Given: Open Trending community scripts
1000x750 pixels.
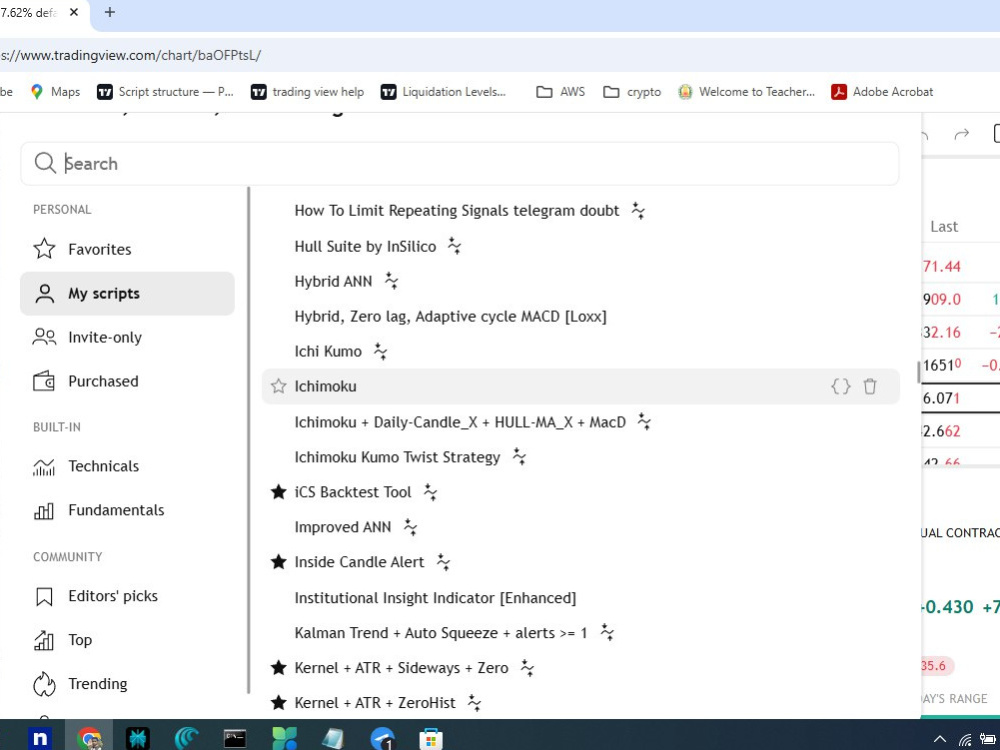Looking at the screenshot, I should (127, 684).
